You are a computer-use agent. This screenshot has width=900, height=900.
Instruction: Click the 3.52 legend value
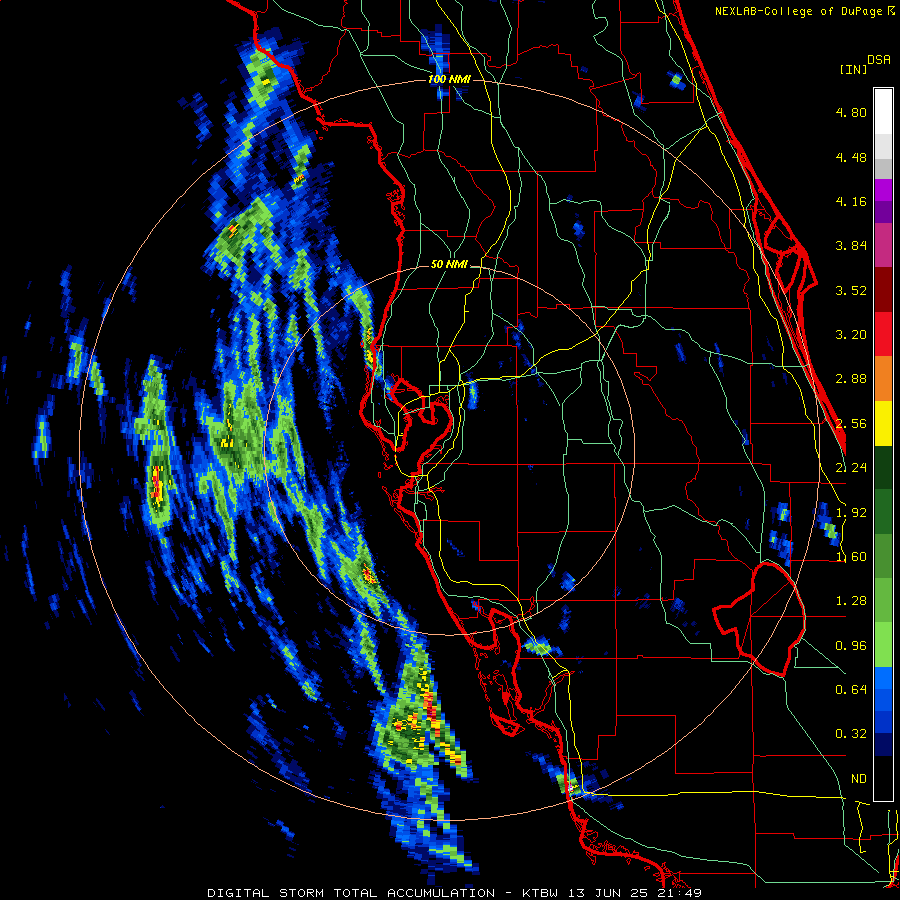(851, 290)
